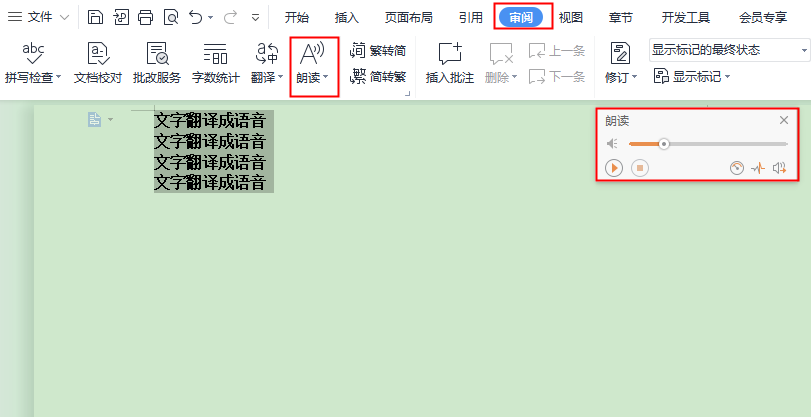Screen dimensions: 811x417
Task: Click the save document icon
Action: (x=95, y=17)
